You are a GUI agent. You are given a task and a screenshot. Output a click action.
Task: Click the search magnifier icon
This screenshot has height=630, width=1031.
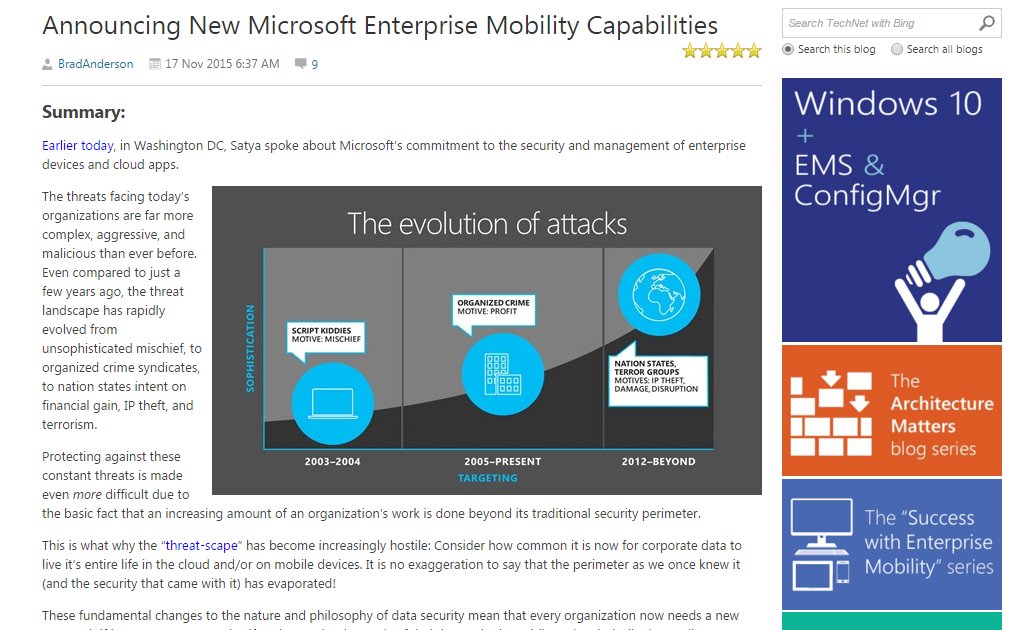[986, 23]
